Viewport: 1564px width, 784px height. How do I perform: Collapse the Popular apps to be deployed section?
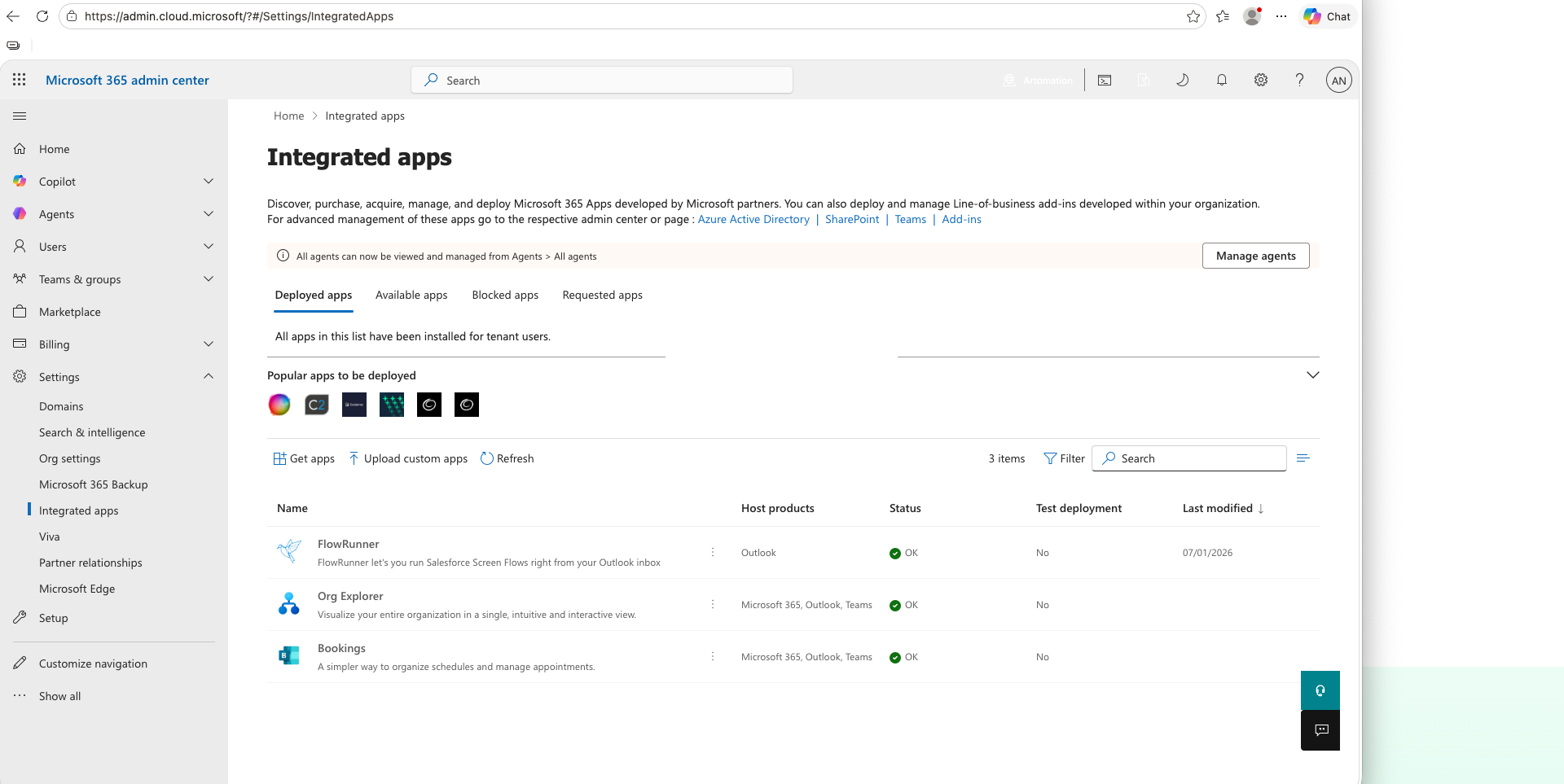[x=1312, y=375]
